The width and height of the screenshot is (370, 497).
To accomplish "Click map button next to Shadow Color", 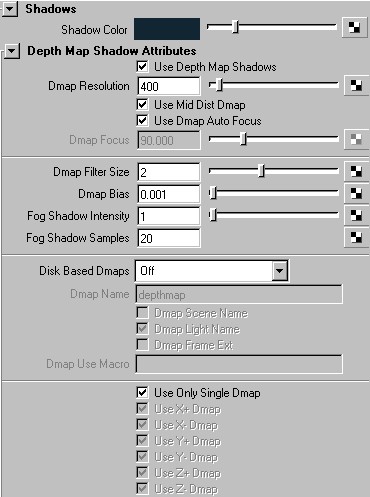I will coord(354,27).
